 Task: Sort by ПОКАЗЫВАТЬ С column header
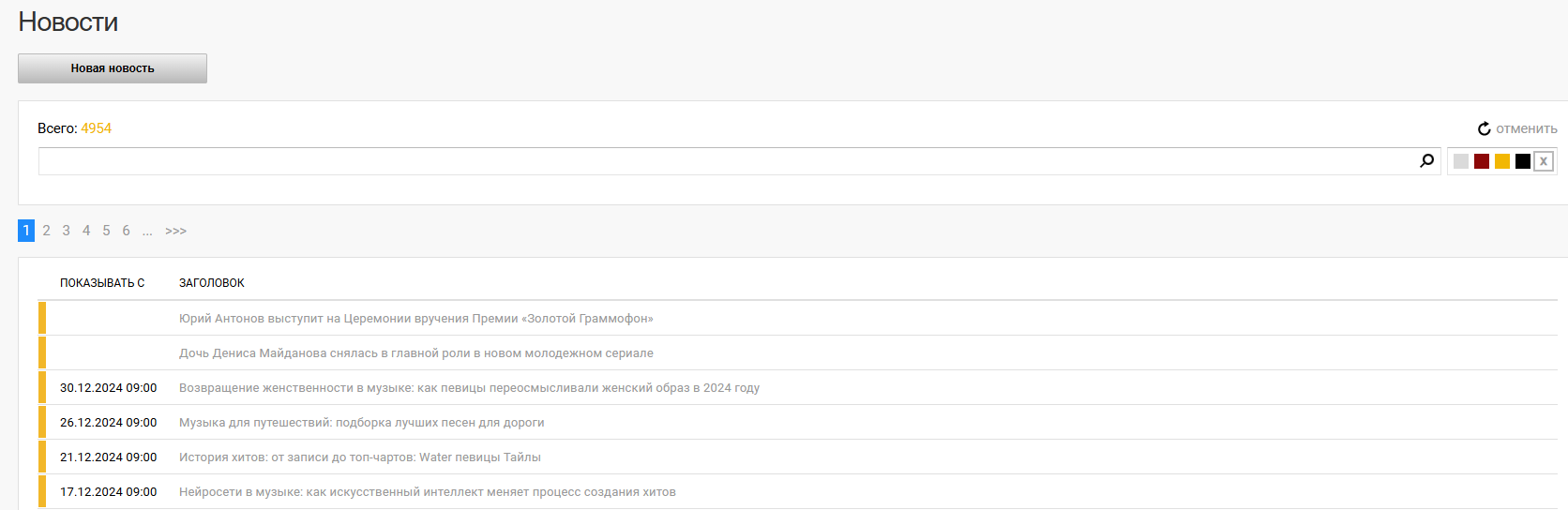[102, 283]
